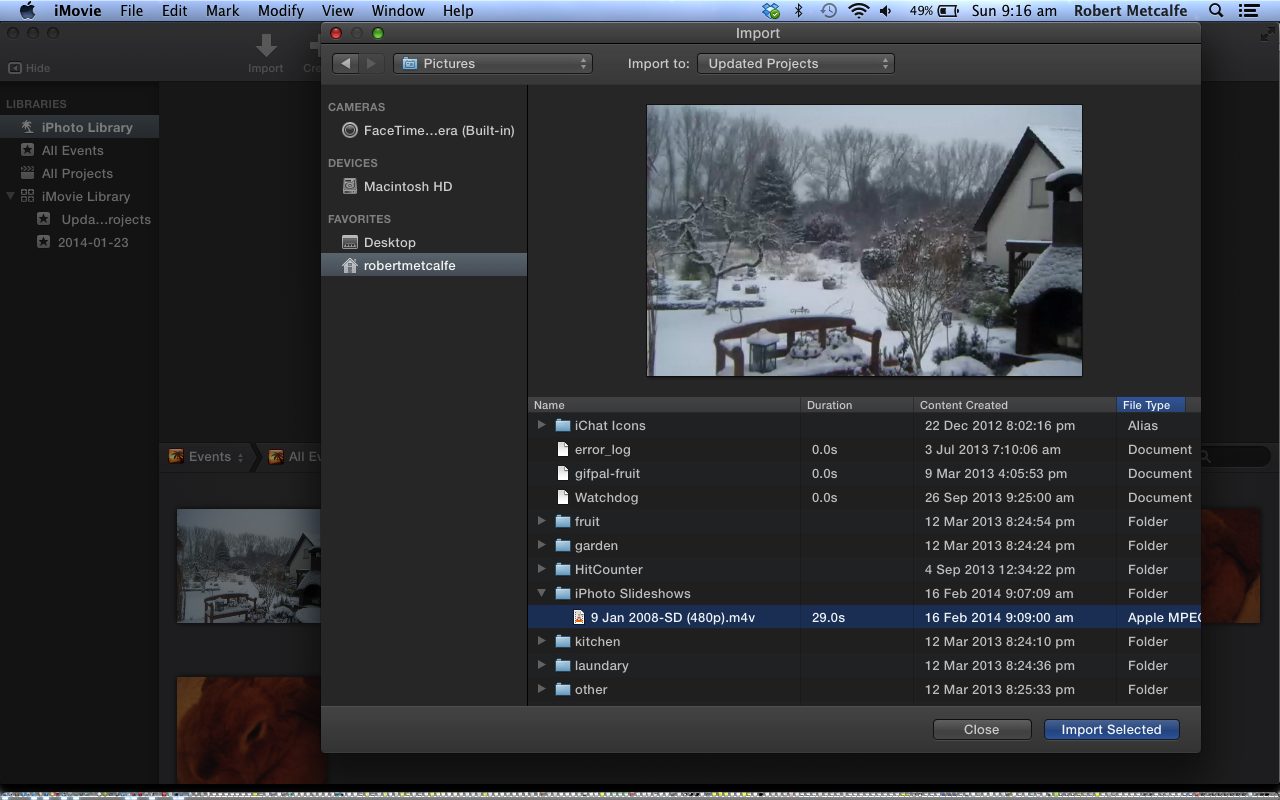Click the garden folder icon
The width and height of the screenshot is (1280, 800).
pos(562,545)
